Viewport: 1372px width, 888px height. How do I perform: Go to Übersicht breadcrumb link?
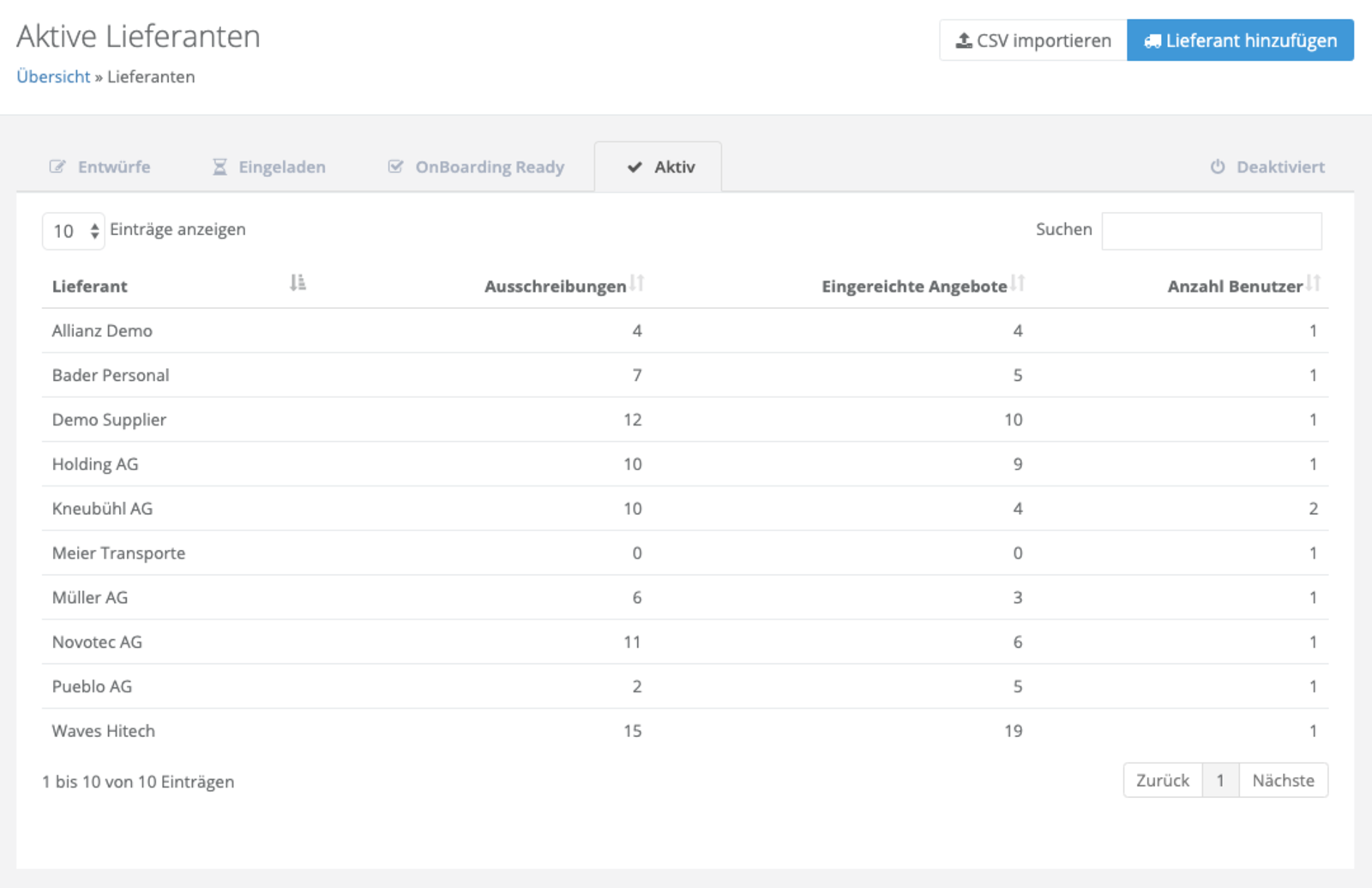pyautogui.click(x=53, y=76)
